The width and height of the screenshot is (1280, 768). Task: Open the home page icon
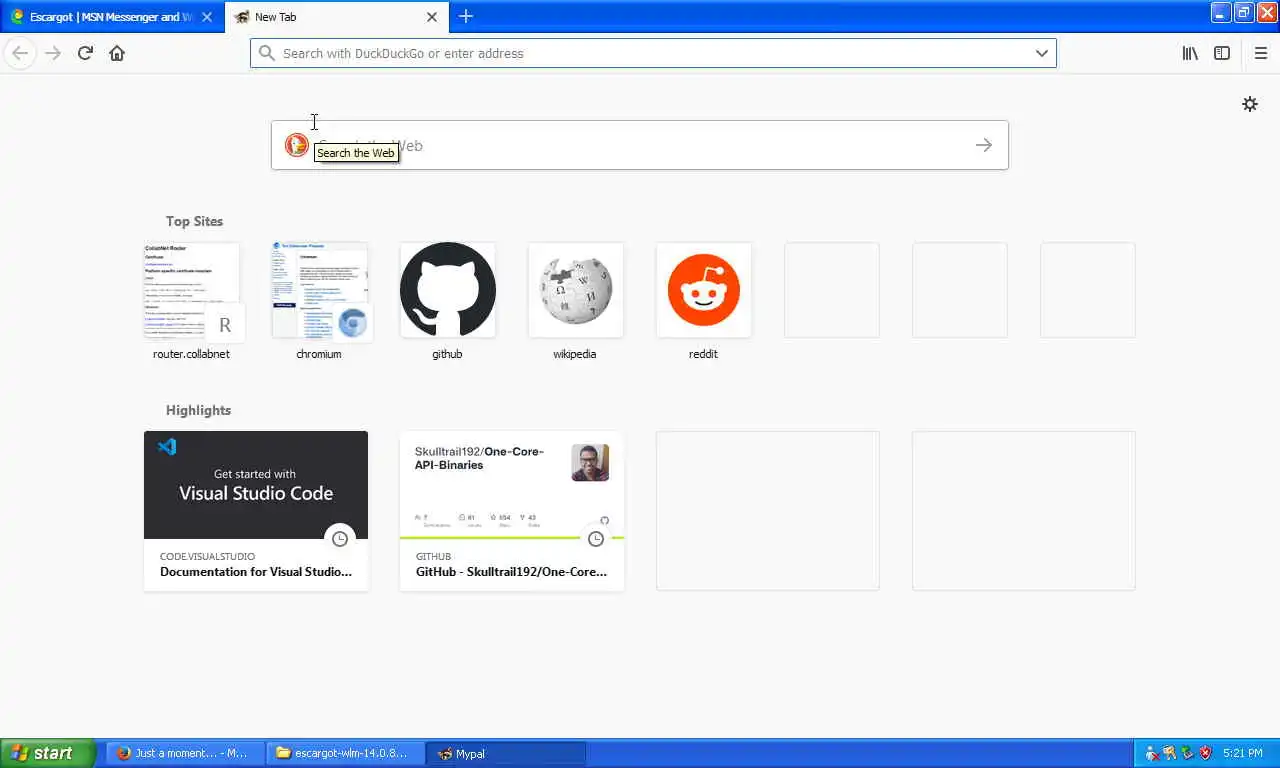pyautogui.click(x=117, y=53)
